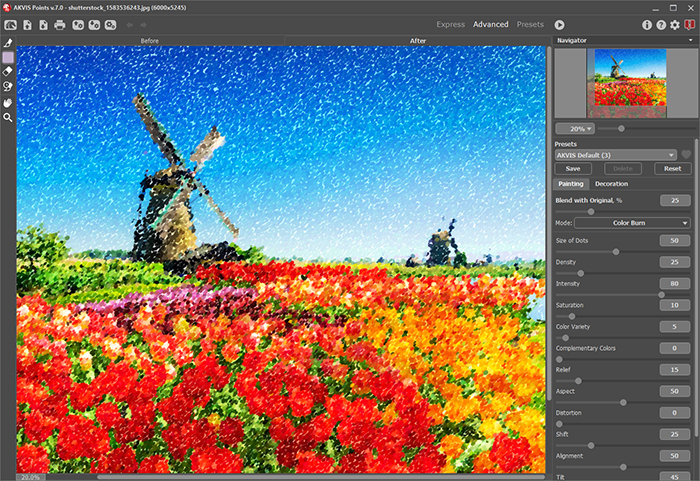
Task: Switch to Express mode
Action: pyautogui.click(x=450, y=24)
